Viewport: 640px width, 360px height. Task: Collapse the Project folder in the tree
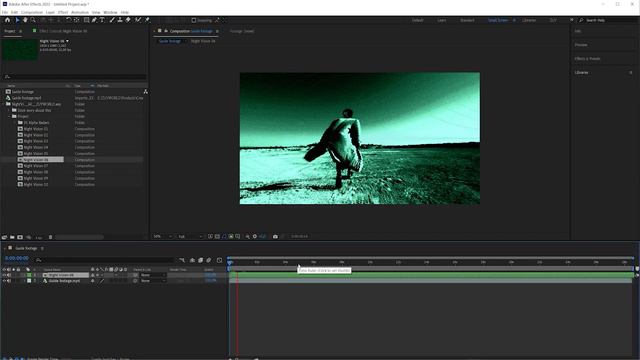9,116
